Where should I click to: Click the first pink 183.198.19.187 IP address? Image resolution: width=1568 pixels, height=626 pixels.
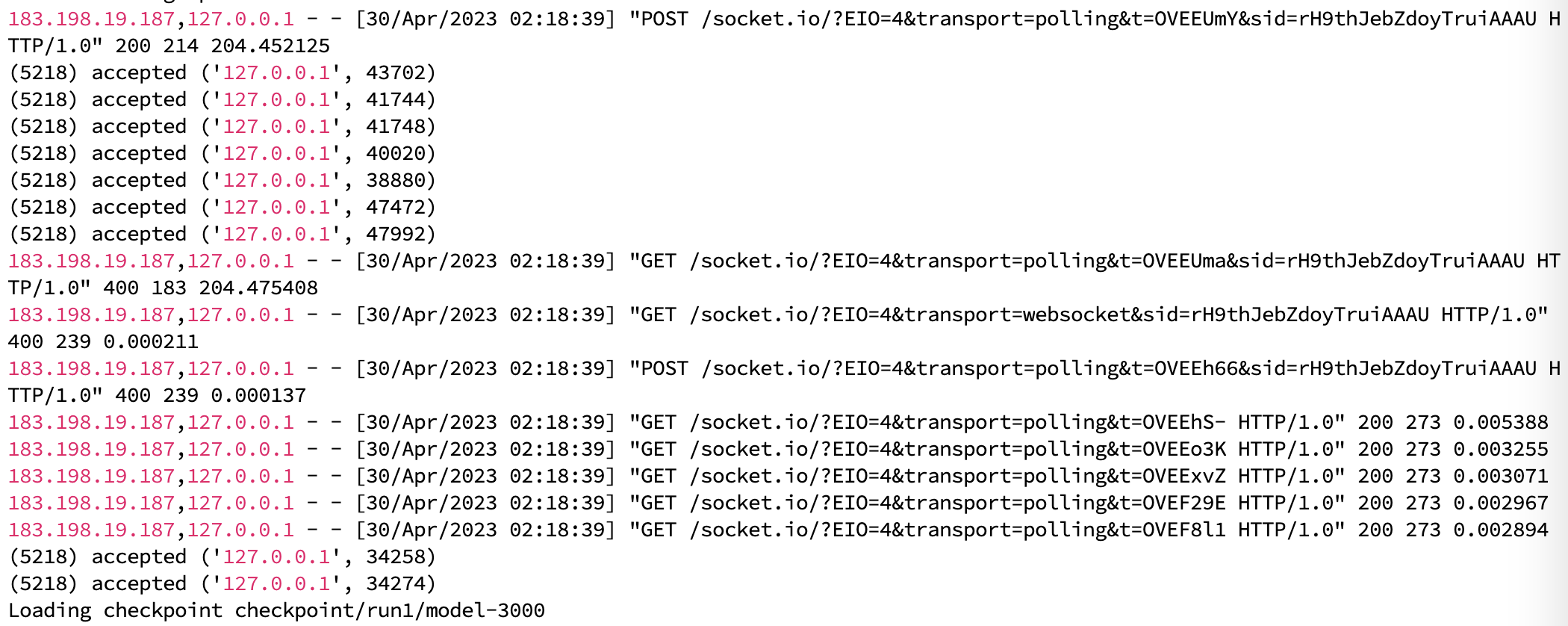(x=92, y=19)
